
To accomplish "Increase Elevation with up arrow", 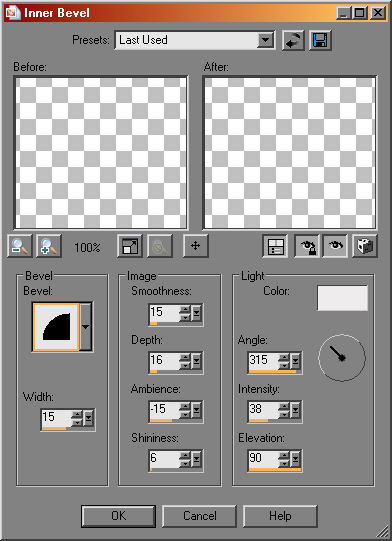I will [x=284, y=455].
